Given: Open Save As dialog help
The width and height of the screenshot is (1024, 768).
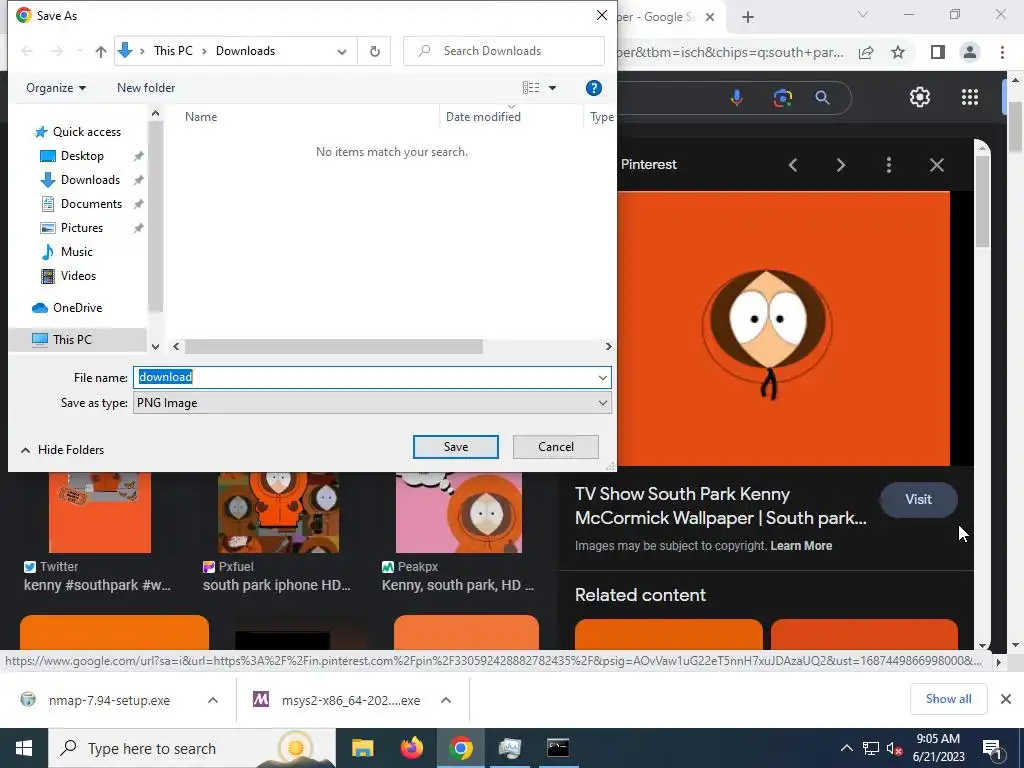Looking at the screenshot, I should [593, 88].
